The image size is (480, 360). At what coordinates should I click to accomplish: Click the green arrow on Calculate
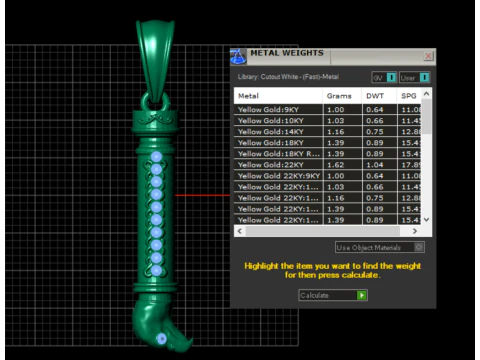362,295
